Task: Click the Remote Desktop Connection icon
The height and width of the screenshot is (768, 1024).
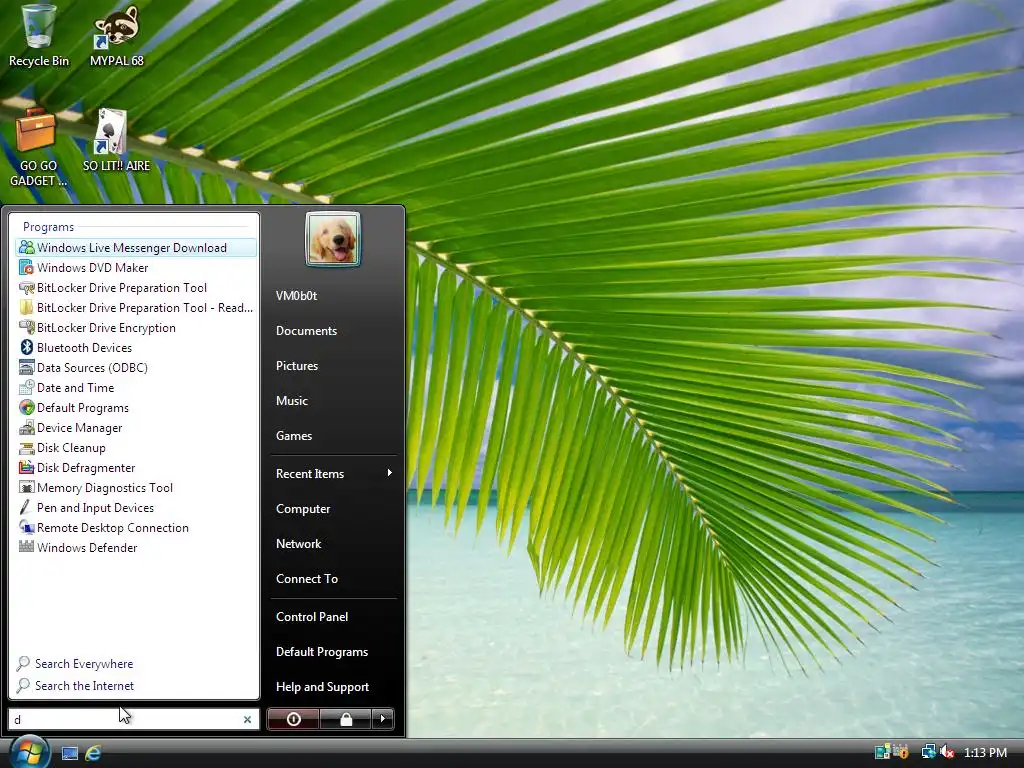Action: tap(26, 528)
